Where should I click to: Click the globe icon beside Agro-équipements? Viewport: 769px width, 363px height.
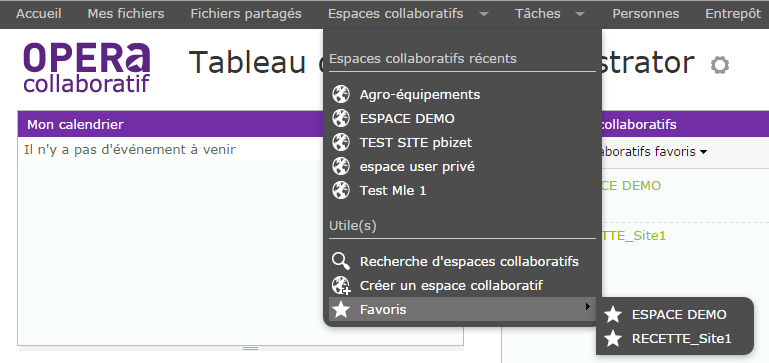tap(341, 94)
